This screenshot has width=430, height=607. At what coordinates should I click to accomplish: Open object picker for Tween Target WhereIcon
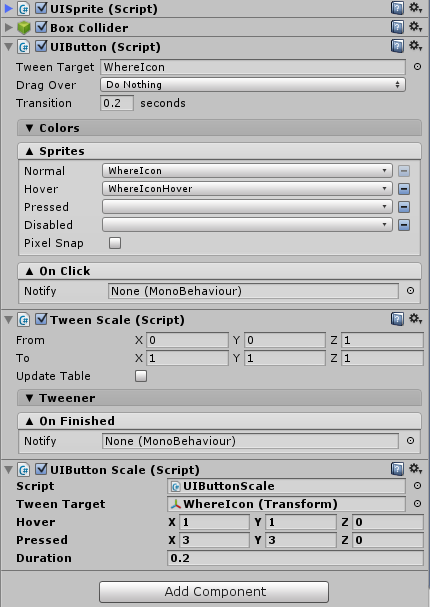point(417,67)
